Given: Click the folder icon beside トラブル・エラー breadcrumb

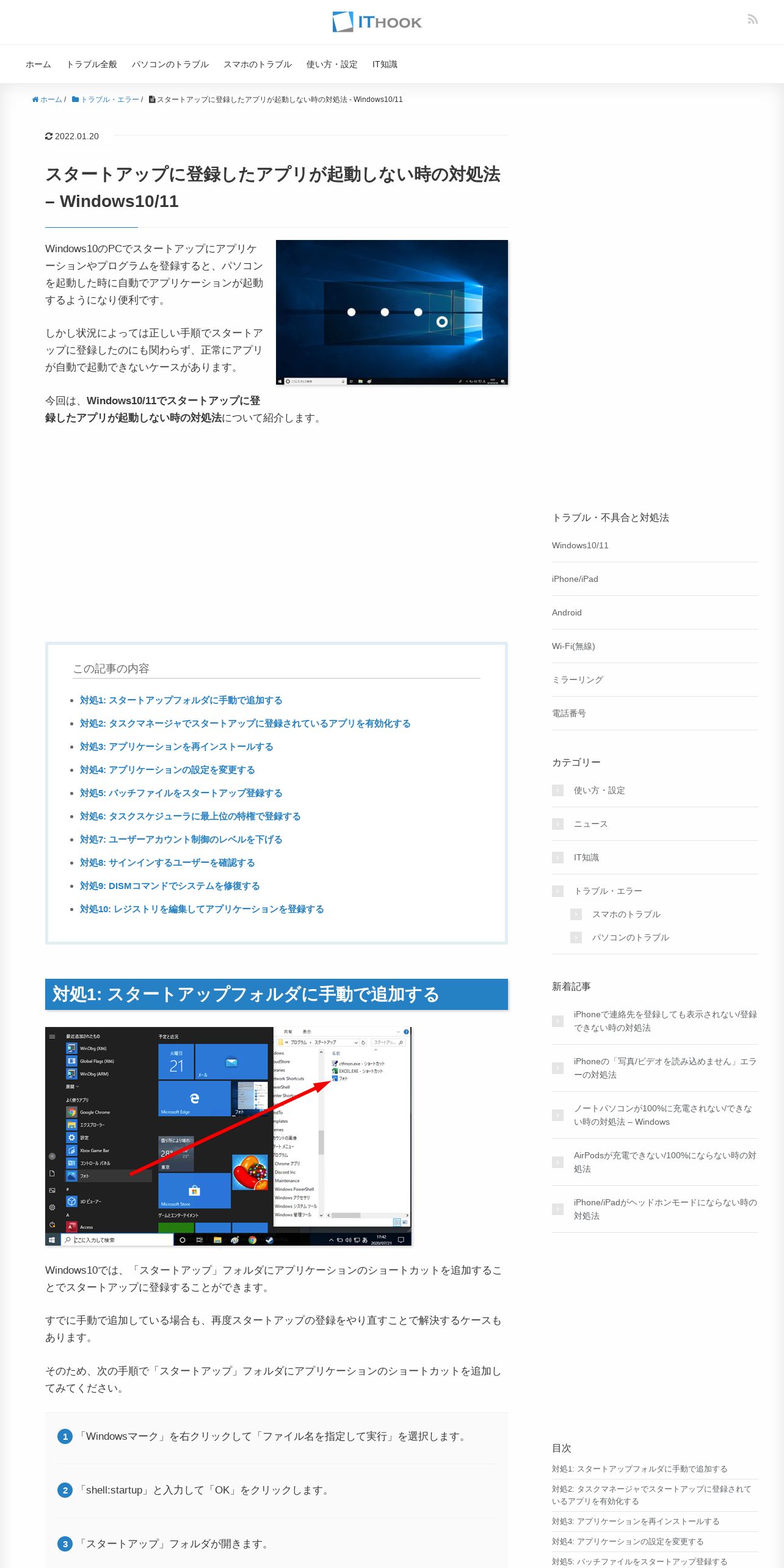Looking at the screenshot, I should [75, 100].
